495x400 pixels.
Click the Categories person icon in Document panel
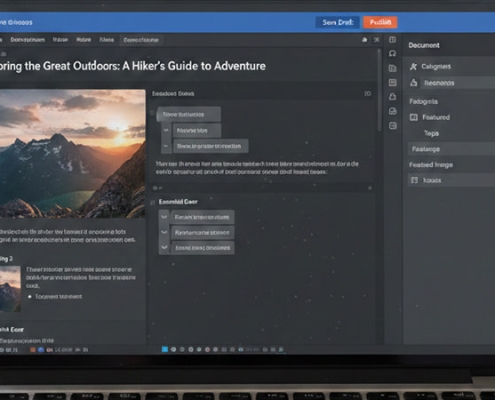413,67
